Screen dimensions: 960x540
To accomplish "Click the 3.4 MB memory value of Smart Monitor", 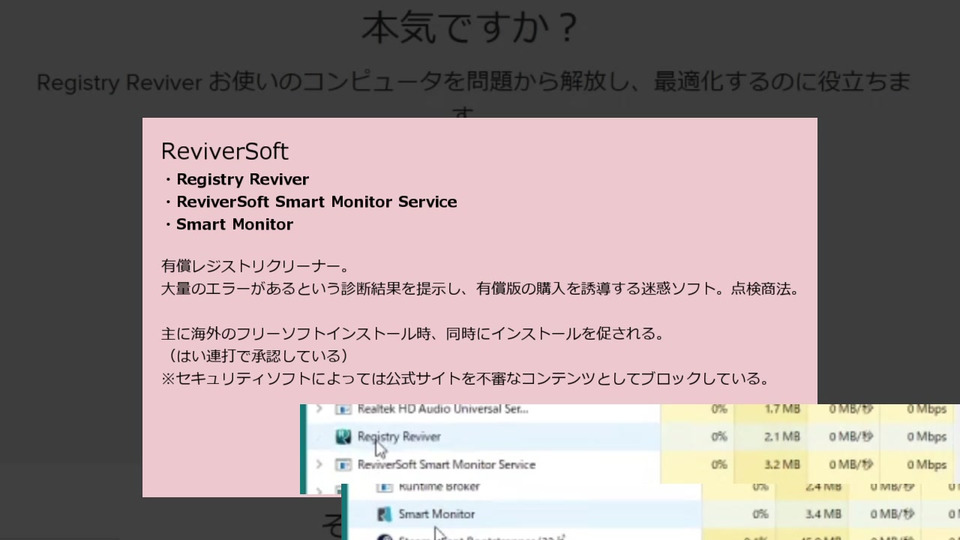I will tap(823, 514).
